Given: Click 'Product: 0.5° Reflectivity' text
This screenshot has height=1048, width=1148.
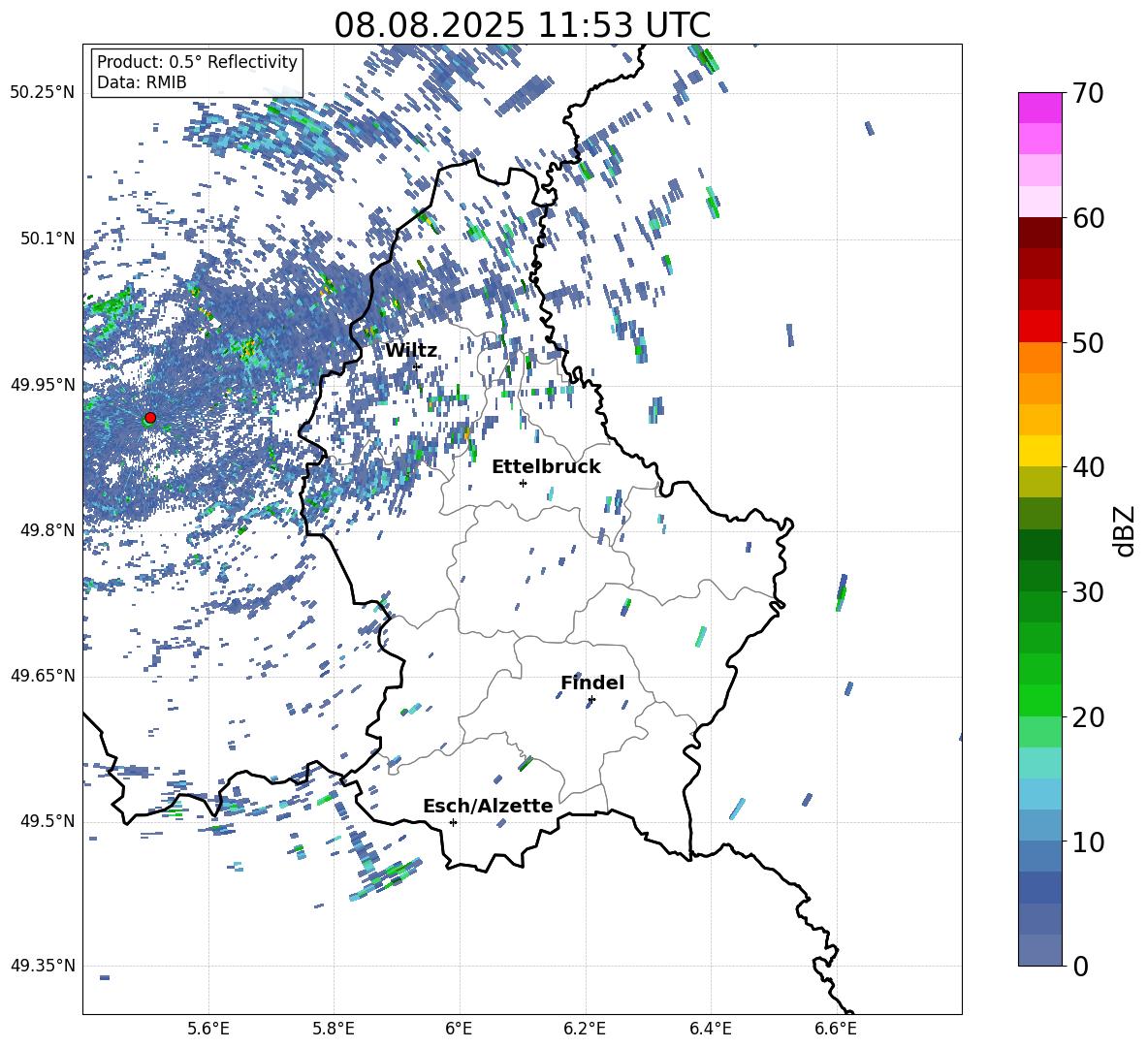Looking at the screenshot, I should pos(197,61).
